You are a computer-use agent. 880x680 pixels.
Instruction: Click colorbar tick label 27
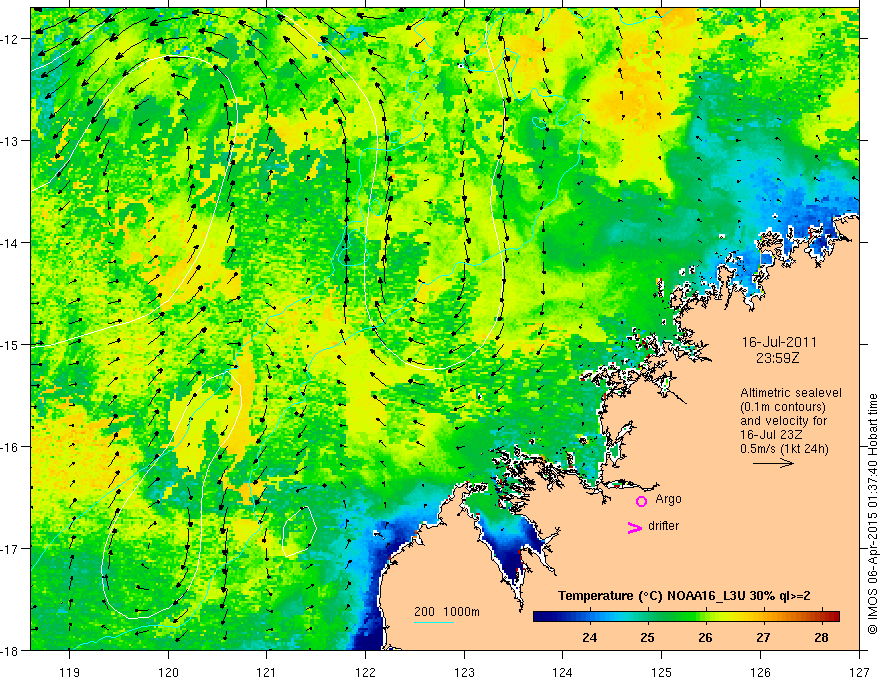coord(763,637)
